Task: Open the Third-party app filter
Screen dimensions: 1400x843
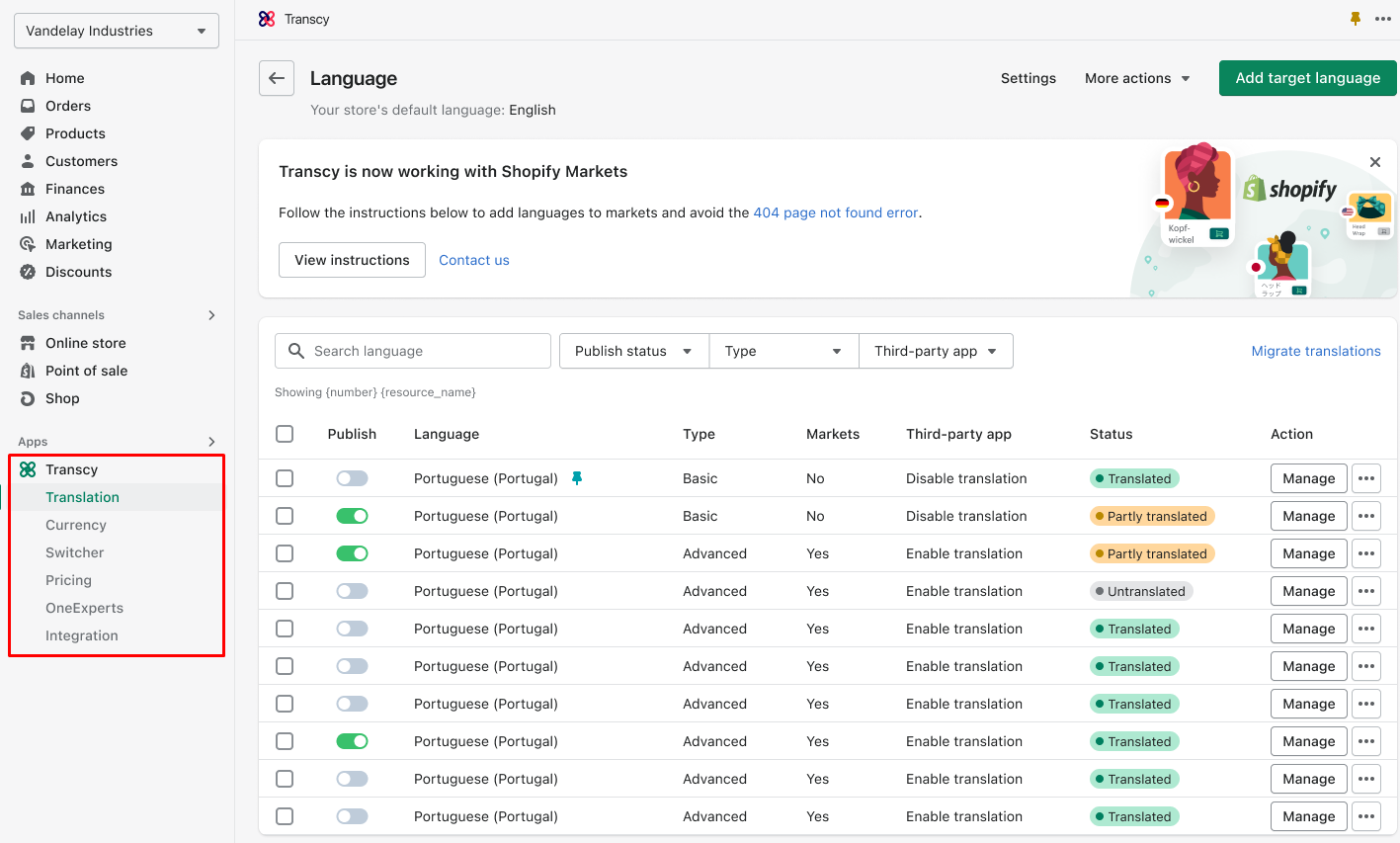Action: pos(936,351)
